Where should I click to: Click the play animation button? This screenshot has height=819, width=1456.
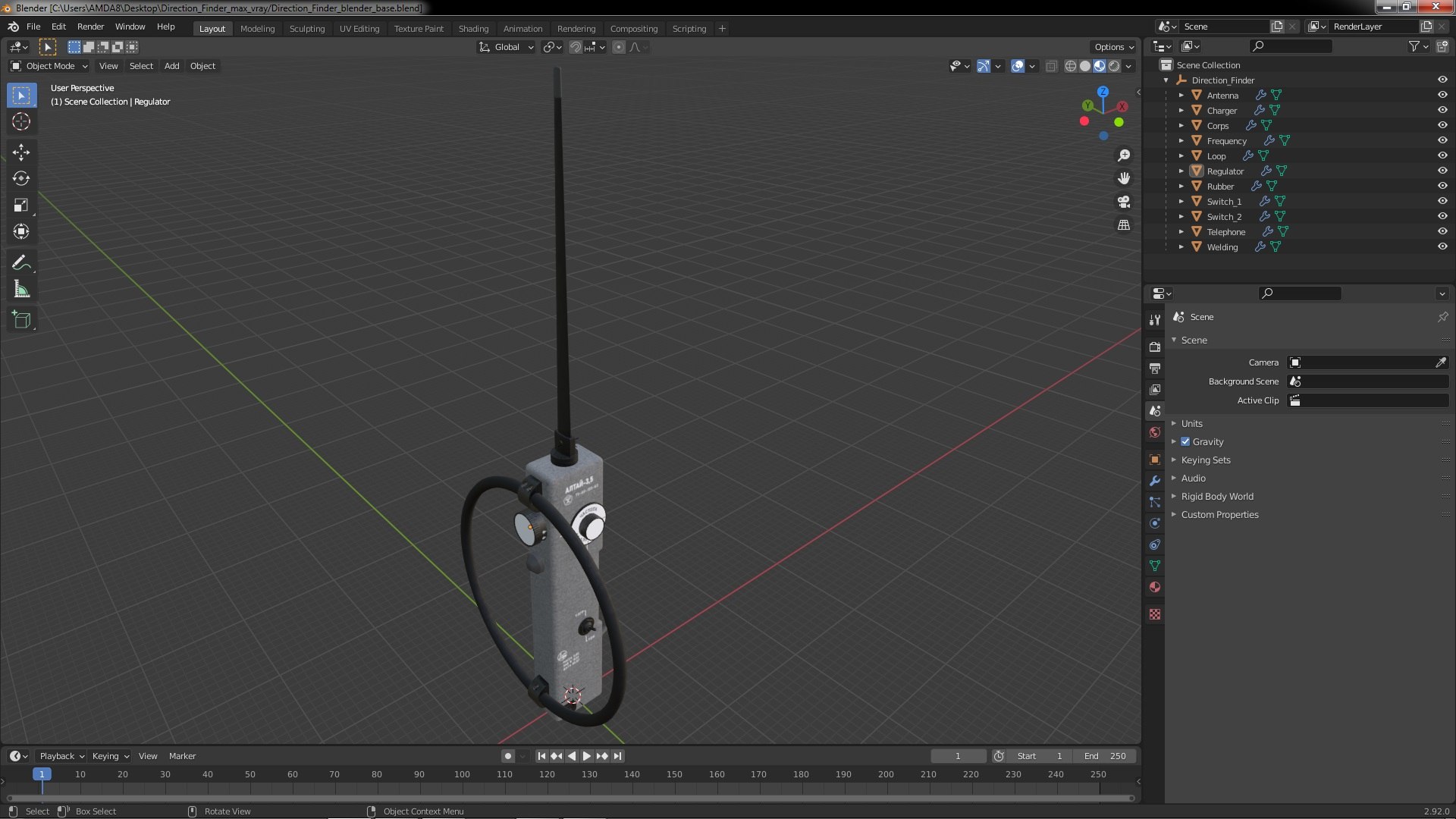click(x=586, y=756)
